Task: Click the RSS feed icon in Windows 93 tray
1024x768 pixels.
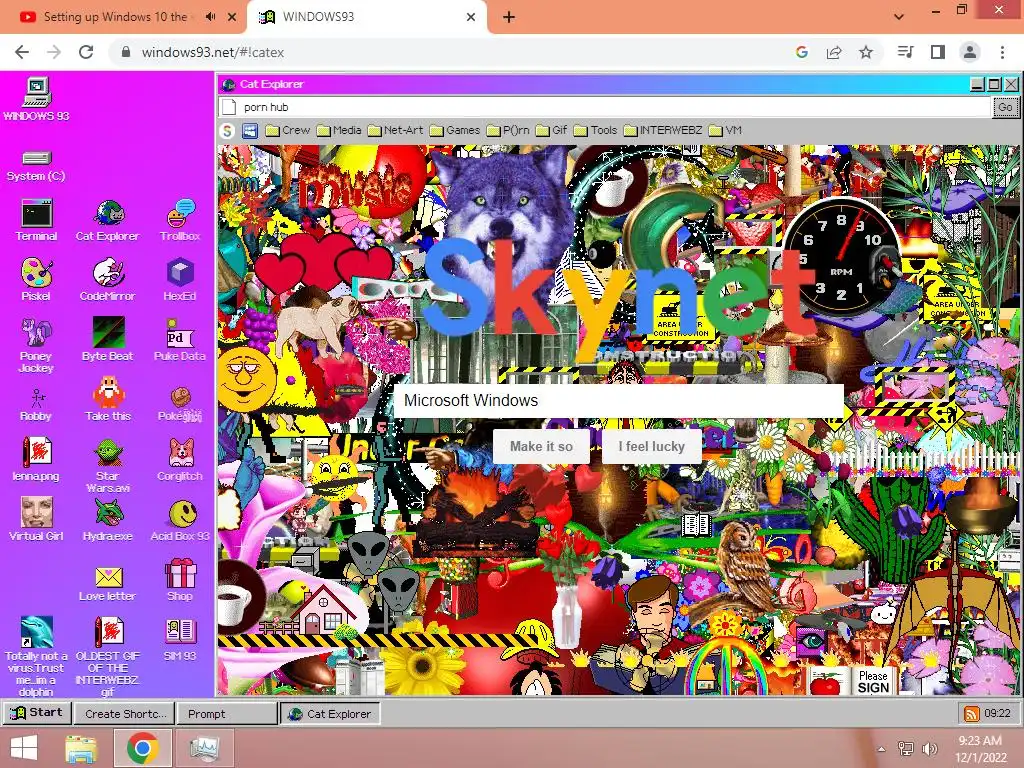Action: click(972, 714)
